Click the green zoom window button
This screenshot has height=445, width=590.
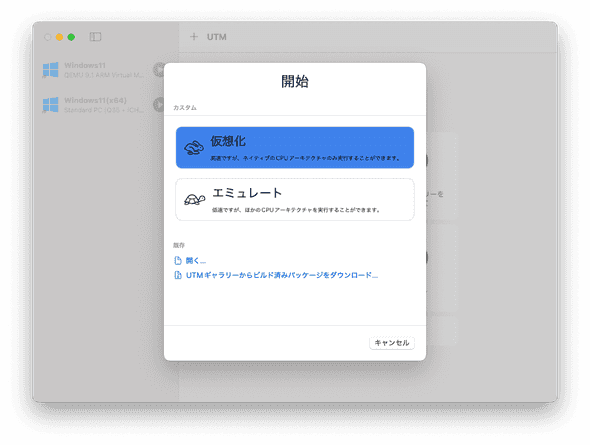click(x=71, y=37)
